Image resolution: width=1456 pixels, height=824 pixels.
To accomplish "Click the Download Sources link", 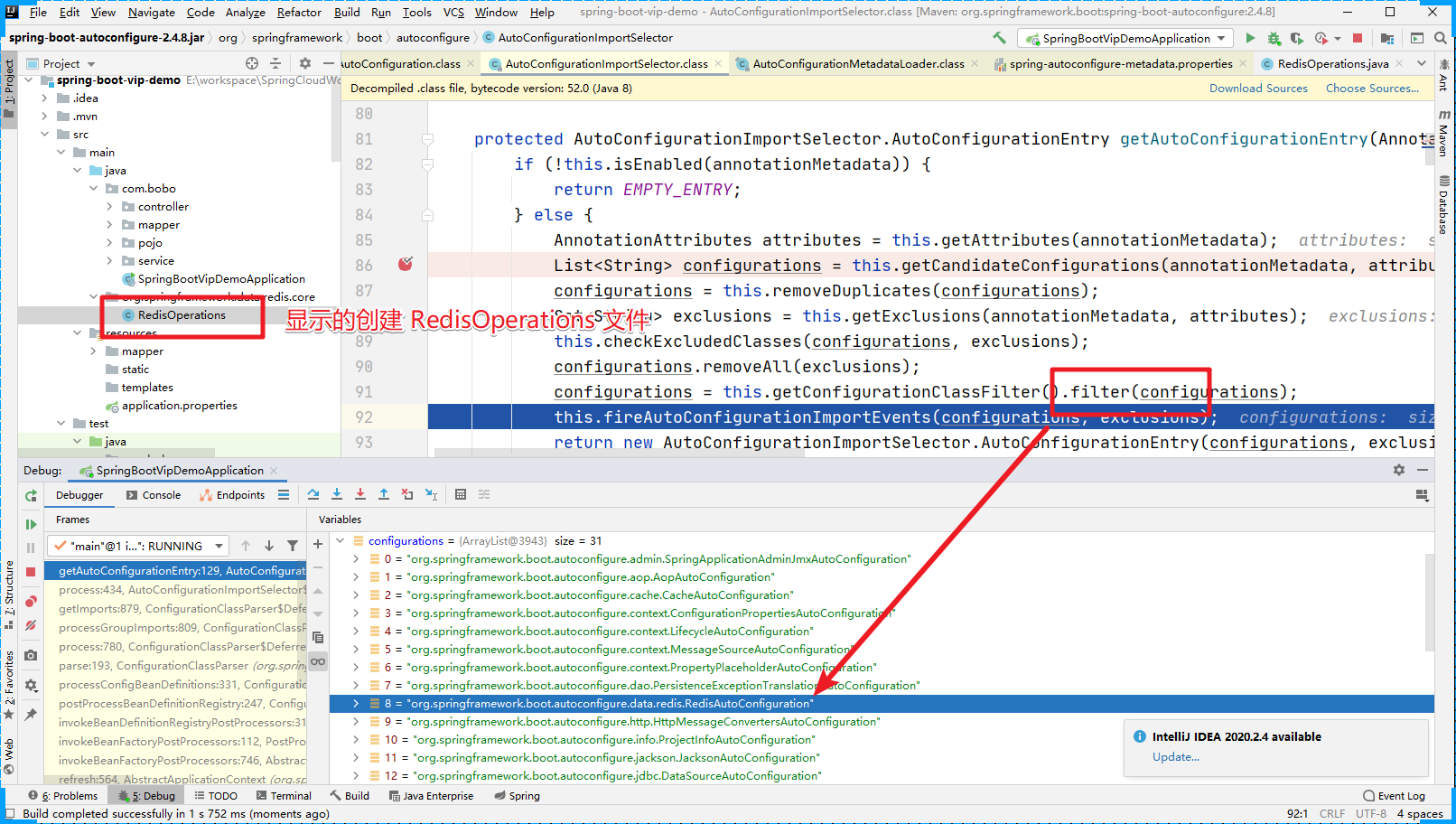I will click(1258, 89).
